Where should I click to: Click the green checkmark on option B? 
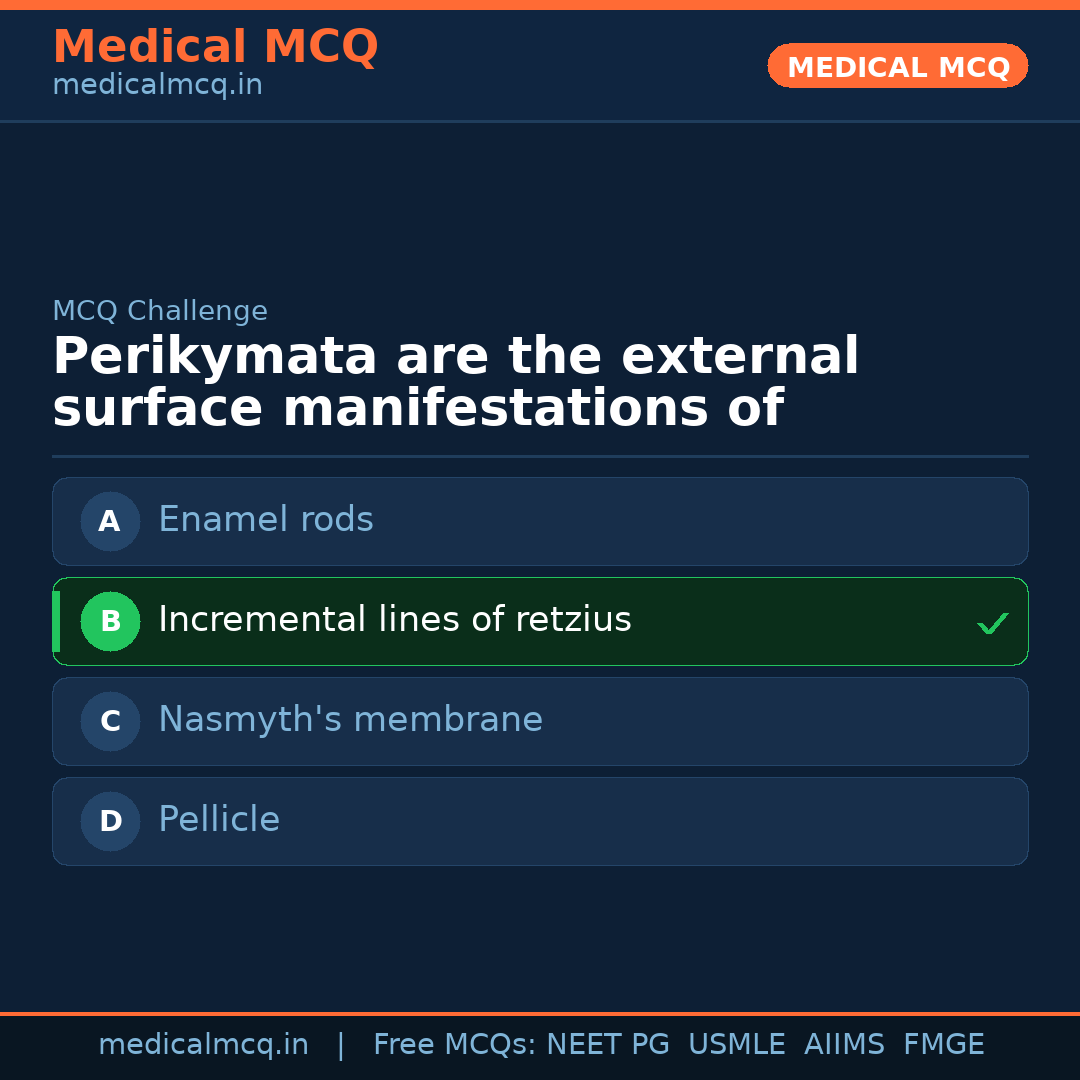(x=992, y=623)
